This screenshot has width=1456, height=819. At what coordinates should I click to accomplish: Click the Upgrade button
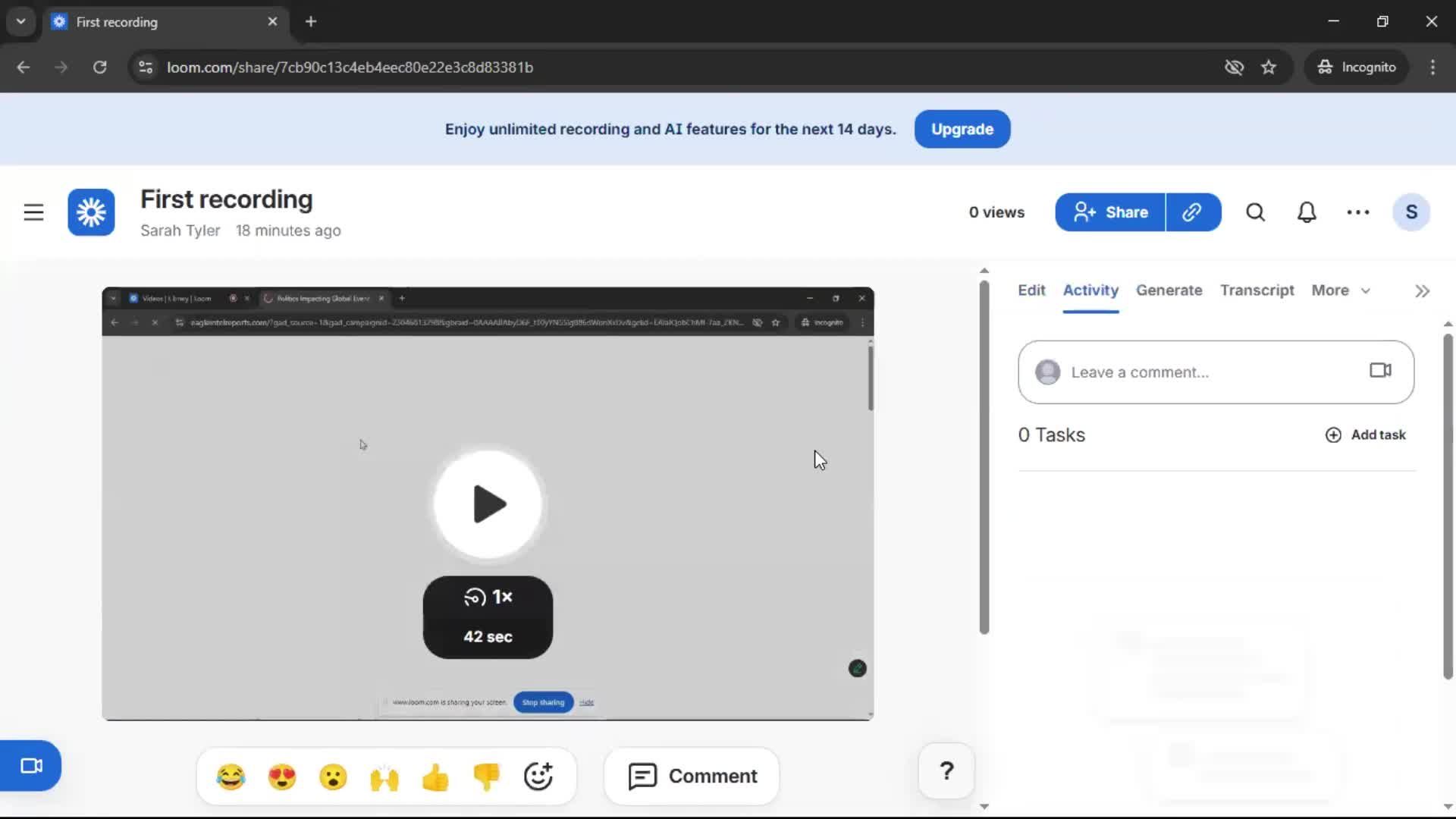(x=962, y=129)
